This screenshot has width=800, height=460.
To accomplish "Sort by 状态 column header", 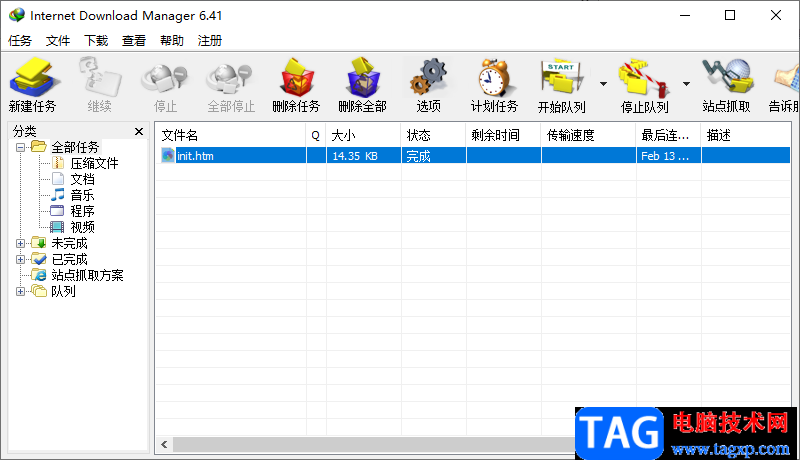I will click(x=433, y=135).
